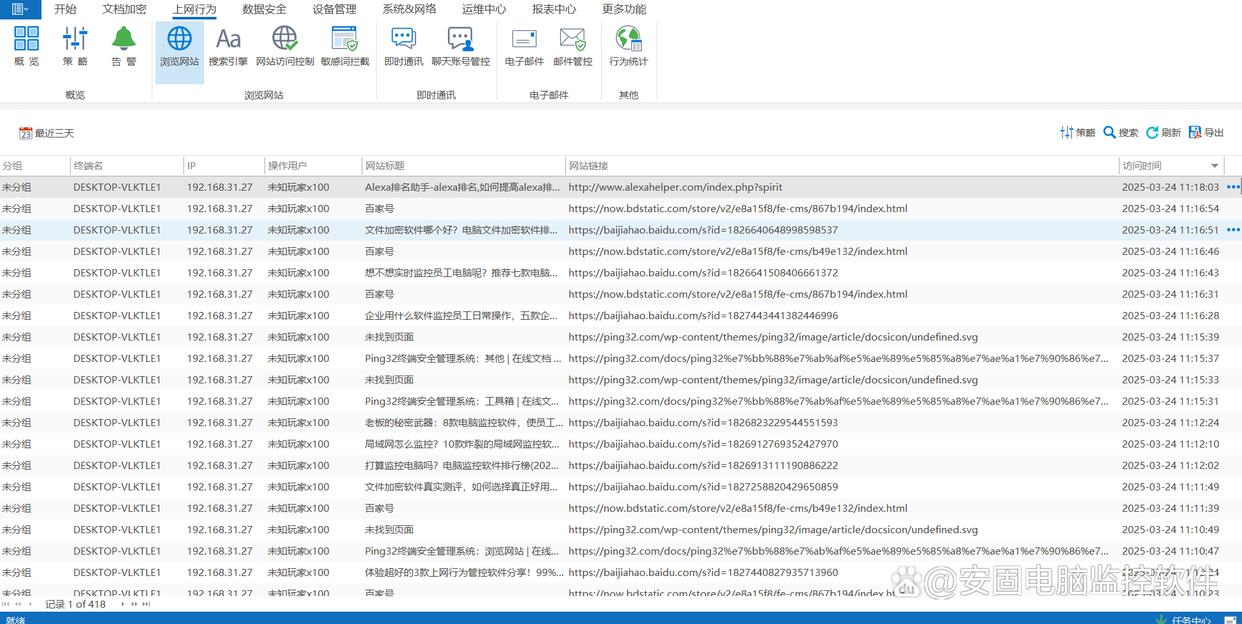Click the 告警 bell alert icon

pos(124,46)
